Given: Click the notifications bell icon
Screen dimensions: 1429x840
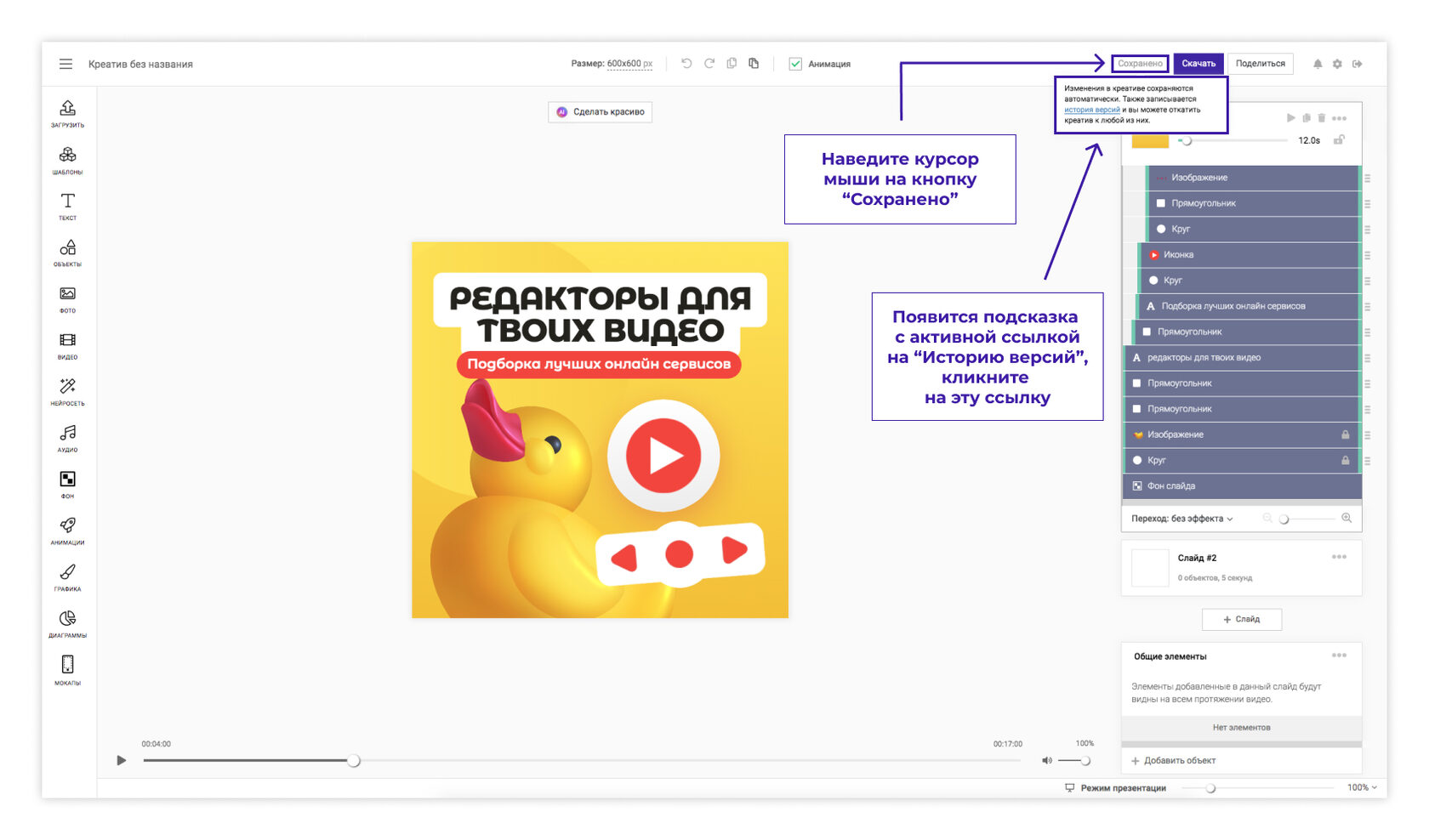Looking at the screenshot, I should [x=1318, y=64].
